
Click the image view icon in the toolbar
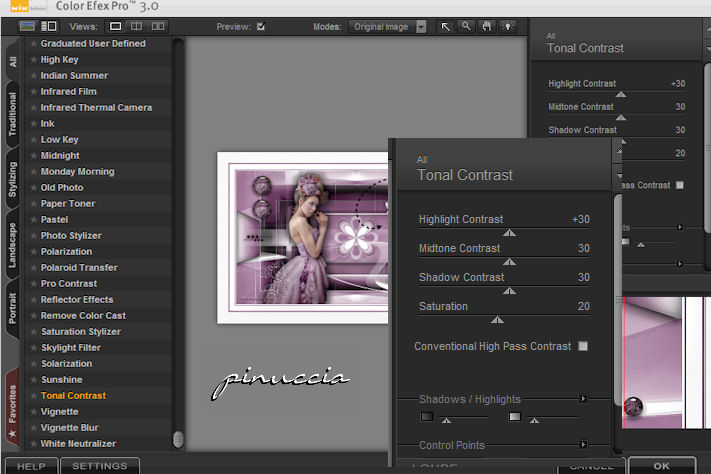point(27,26)
